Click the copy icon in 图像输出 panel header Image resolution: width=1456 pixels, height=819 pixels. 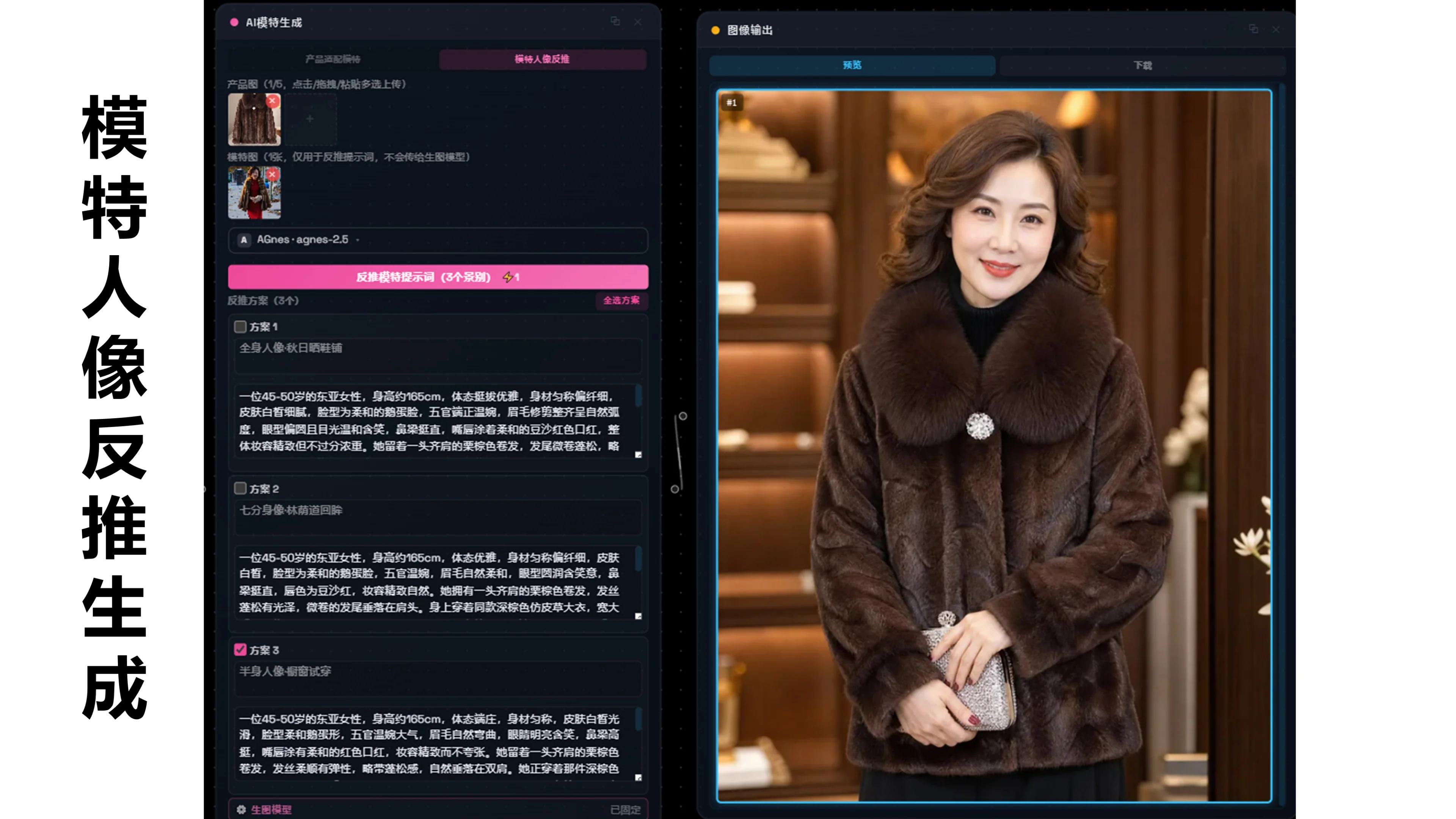click(1253, 29)
